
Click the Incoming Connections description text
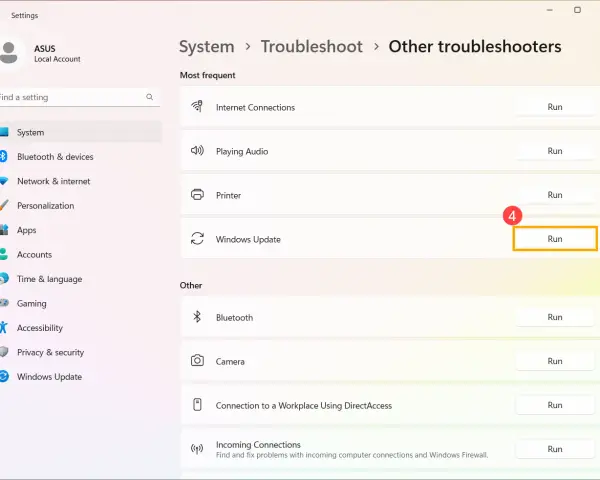(352, 455)
